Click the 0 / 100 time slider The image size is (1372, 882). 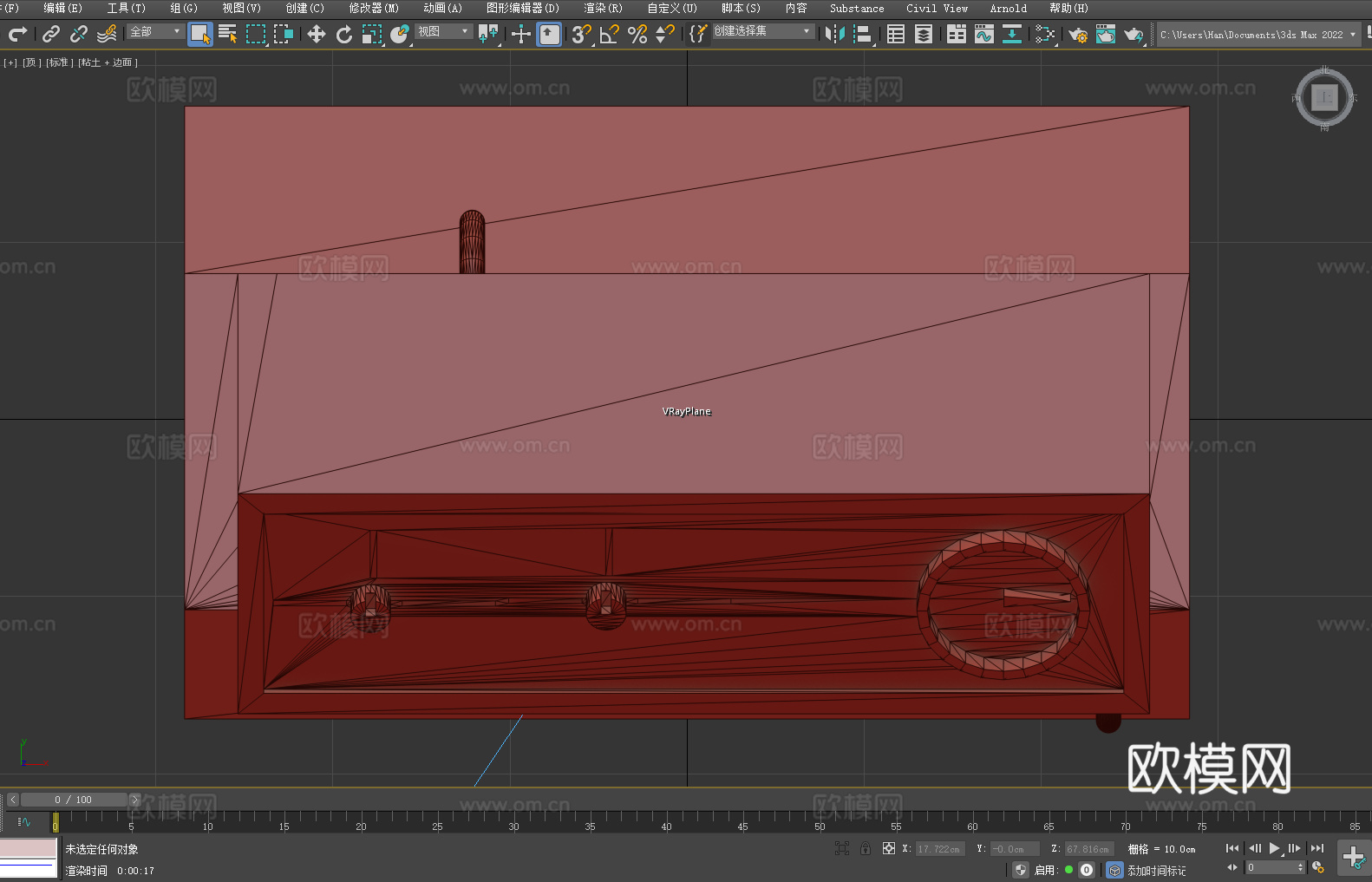point(74,800)
